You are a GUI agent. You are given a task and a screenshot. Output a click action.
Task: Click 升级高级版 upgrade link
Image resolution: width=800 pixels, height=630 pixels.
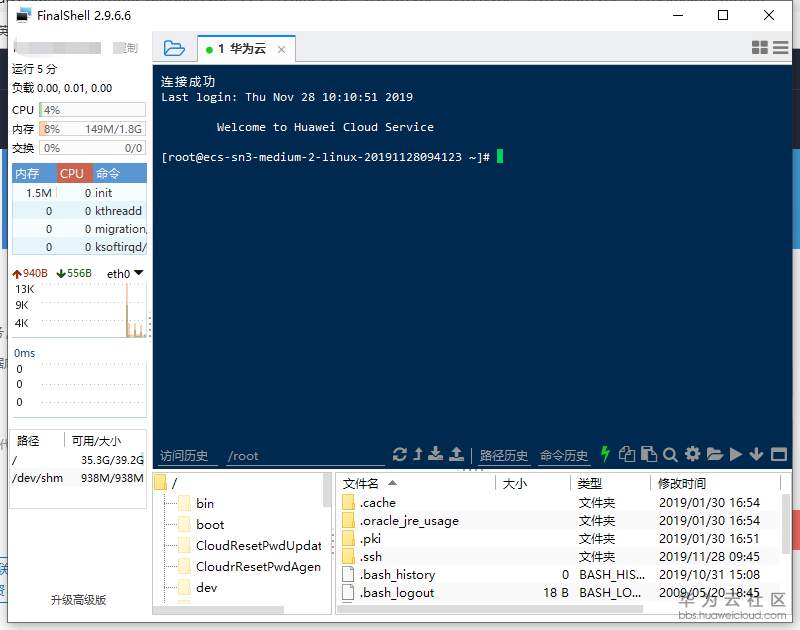tap(79, 600)
